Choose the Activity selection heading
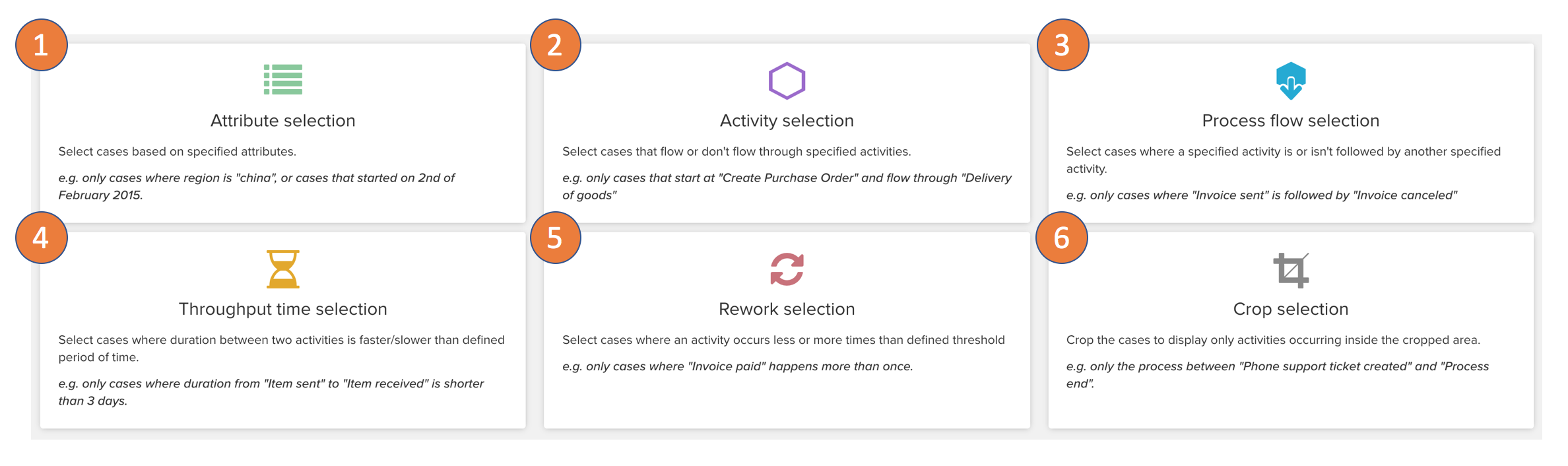 pyautogui.click(x=787, y=121)
